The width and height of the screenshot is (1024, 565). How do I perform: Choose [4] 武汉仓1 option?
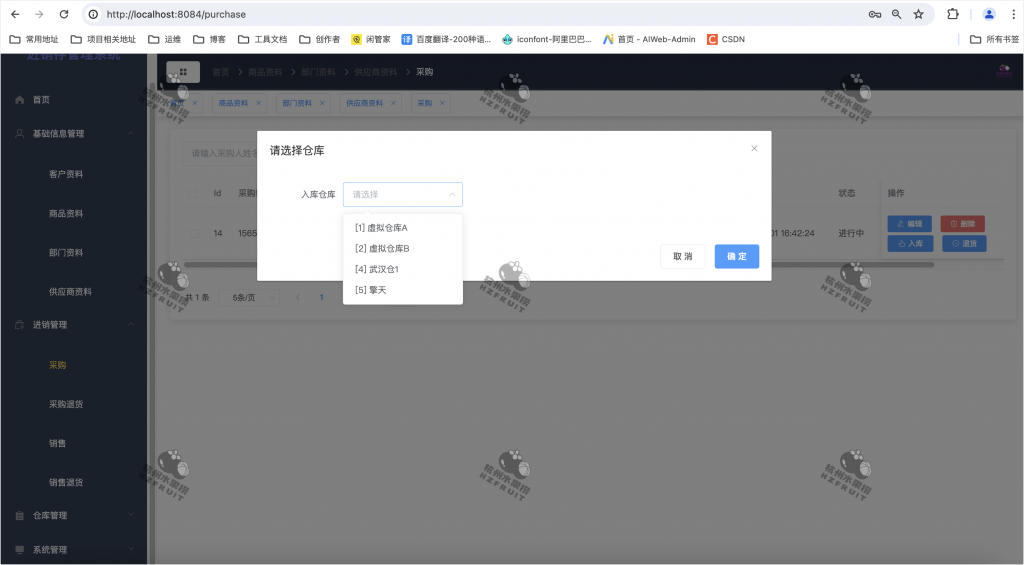click(403, 269)
